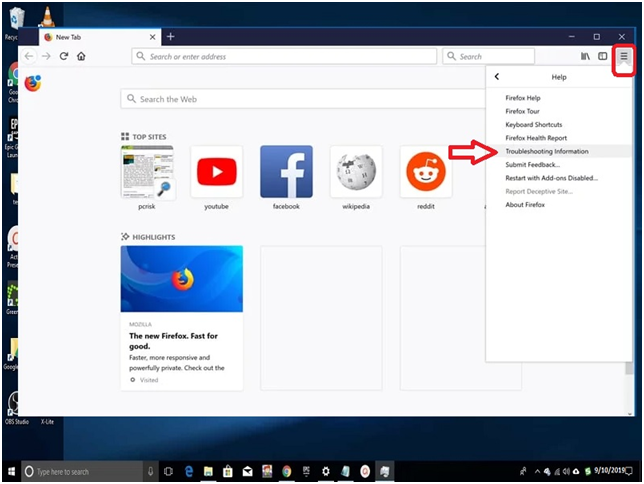This screenshot has height=484, width=644.
Task: Open the reddit top site tile
Action: [426, 172]
